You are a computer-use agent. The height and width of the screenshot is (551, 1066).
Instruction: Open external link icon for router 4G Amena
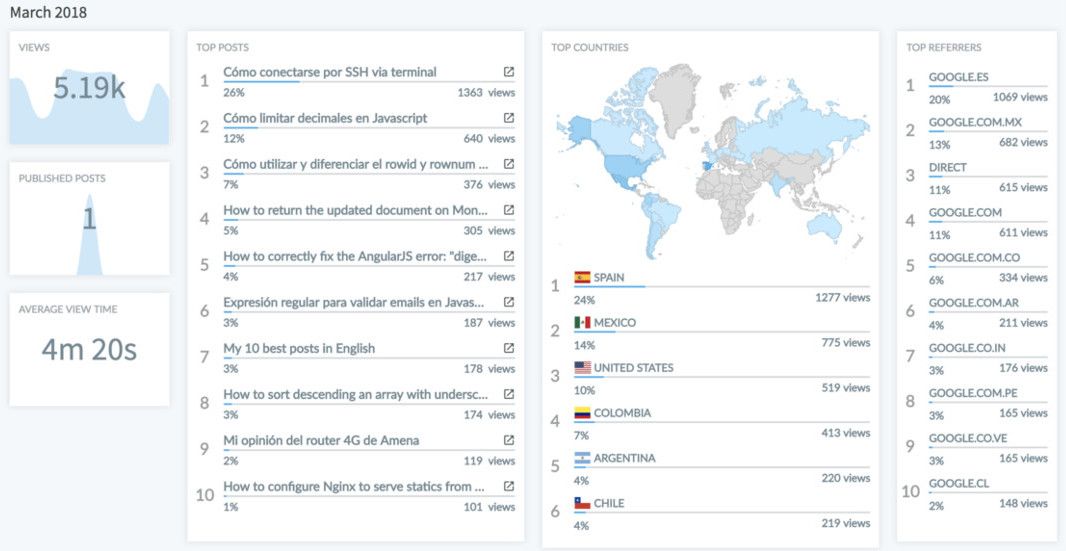(509, 440)
